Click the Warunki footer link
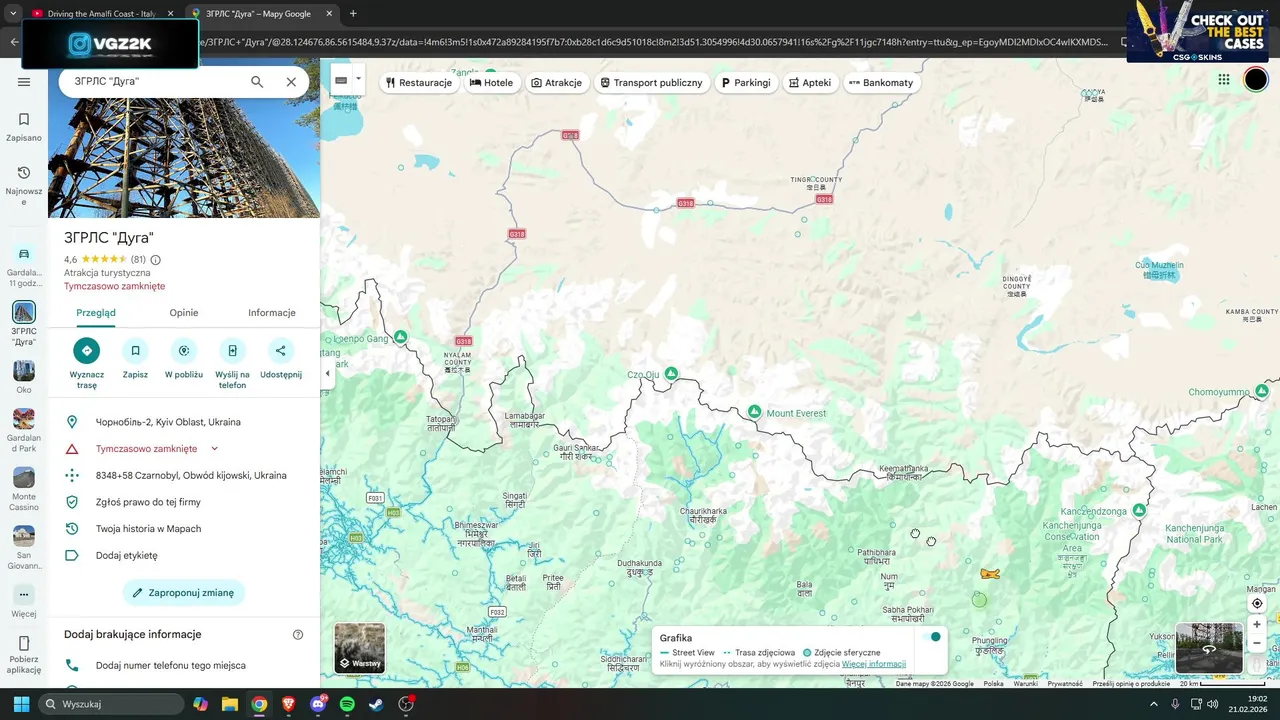1280x720 pixels. pos(1025,684)
